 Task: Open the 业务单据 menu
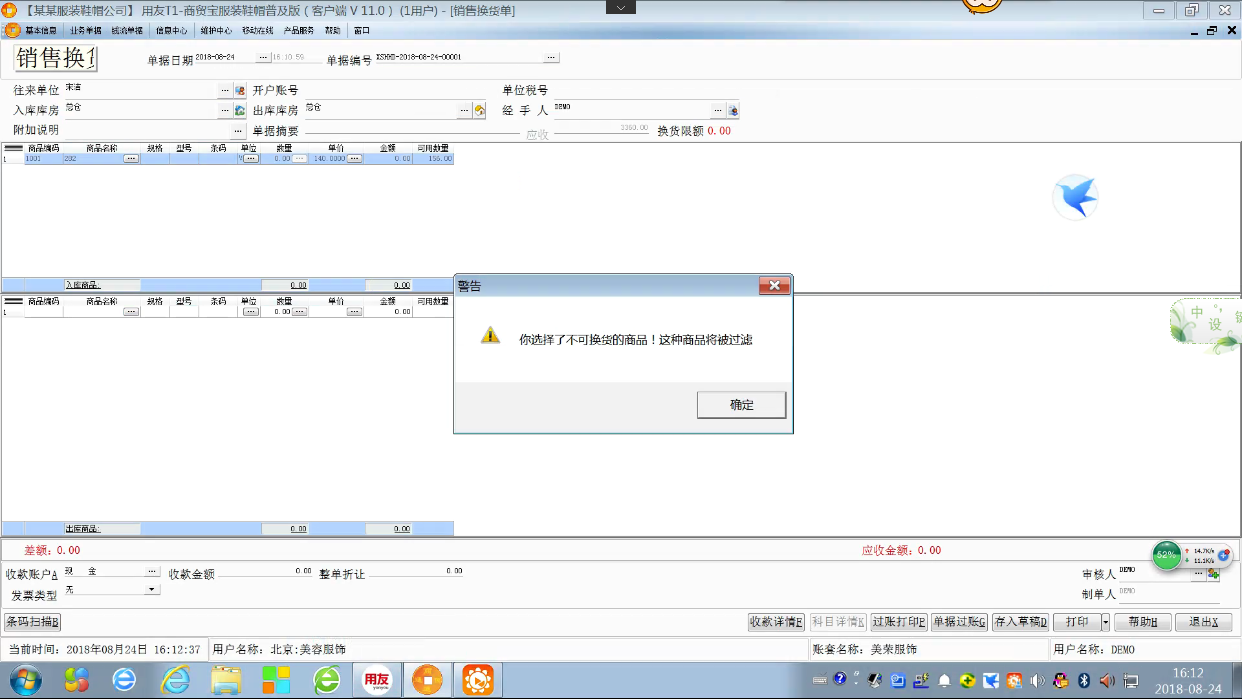85,31
